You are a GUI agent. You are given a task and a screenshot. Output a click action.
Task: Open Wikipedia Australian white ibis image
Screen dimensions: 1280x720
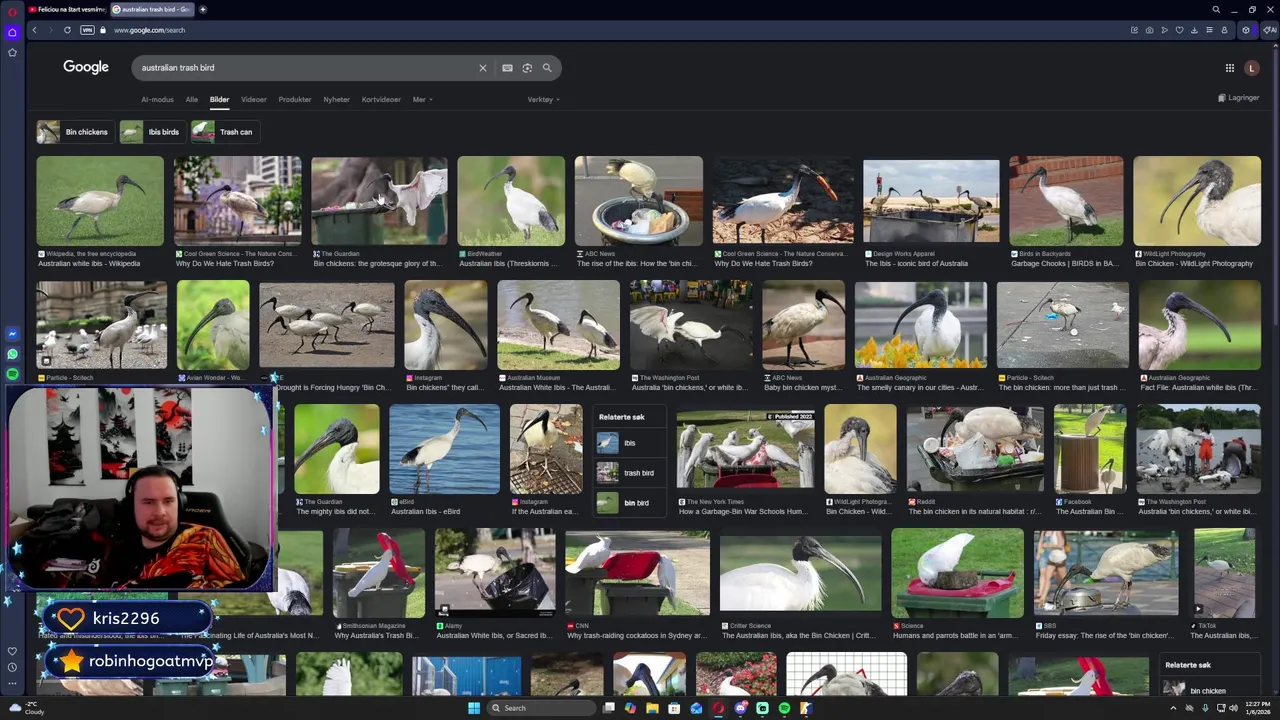100,201
